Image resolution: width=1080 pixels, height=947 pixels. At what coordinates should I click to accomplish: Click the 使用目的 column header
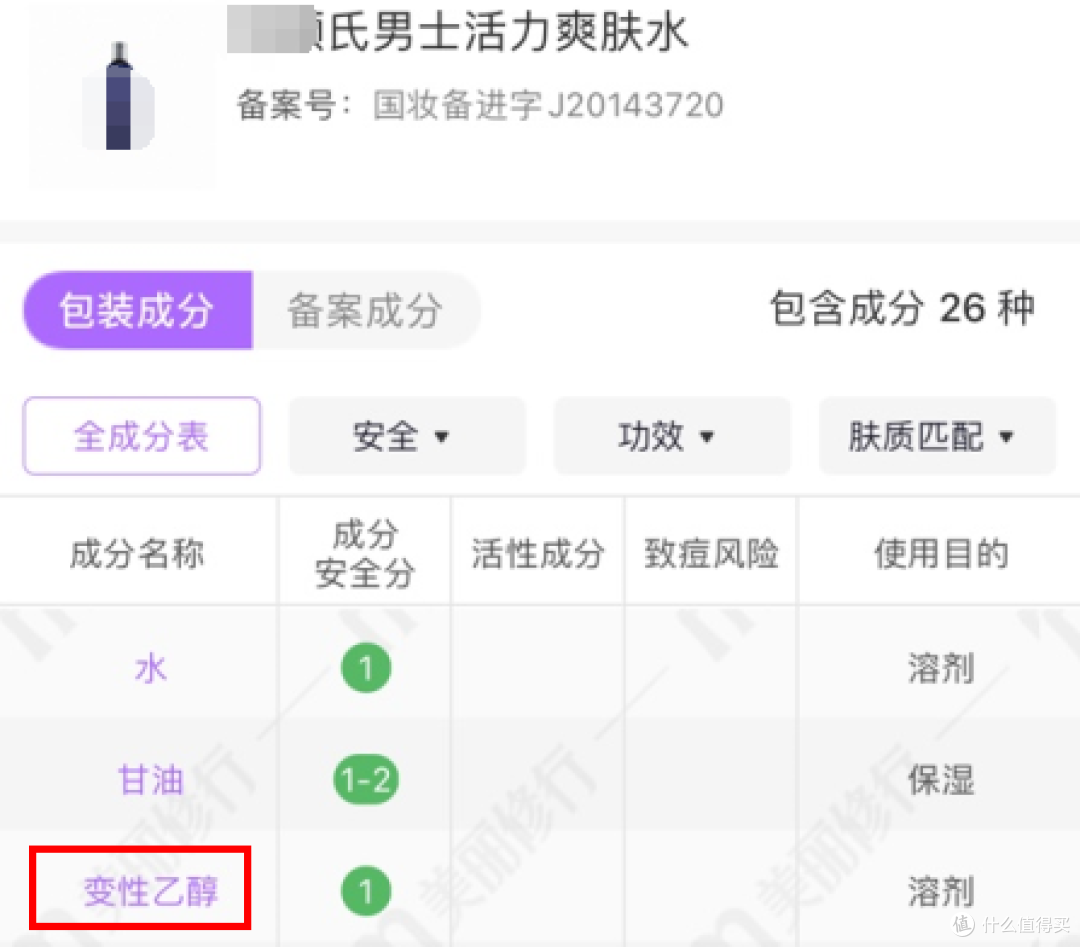coord(938,551)
